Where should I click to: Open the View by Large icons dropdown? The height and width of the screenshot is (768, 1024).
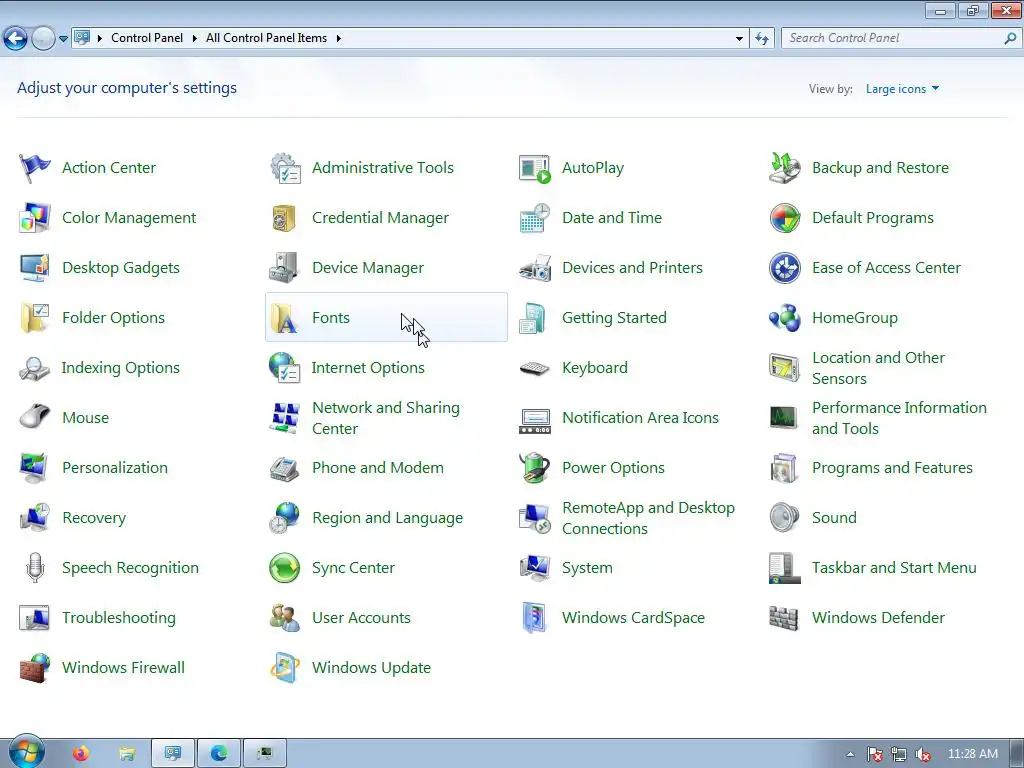pos(903,89)
